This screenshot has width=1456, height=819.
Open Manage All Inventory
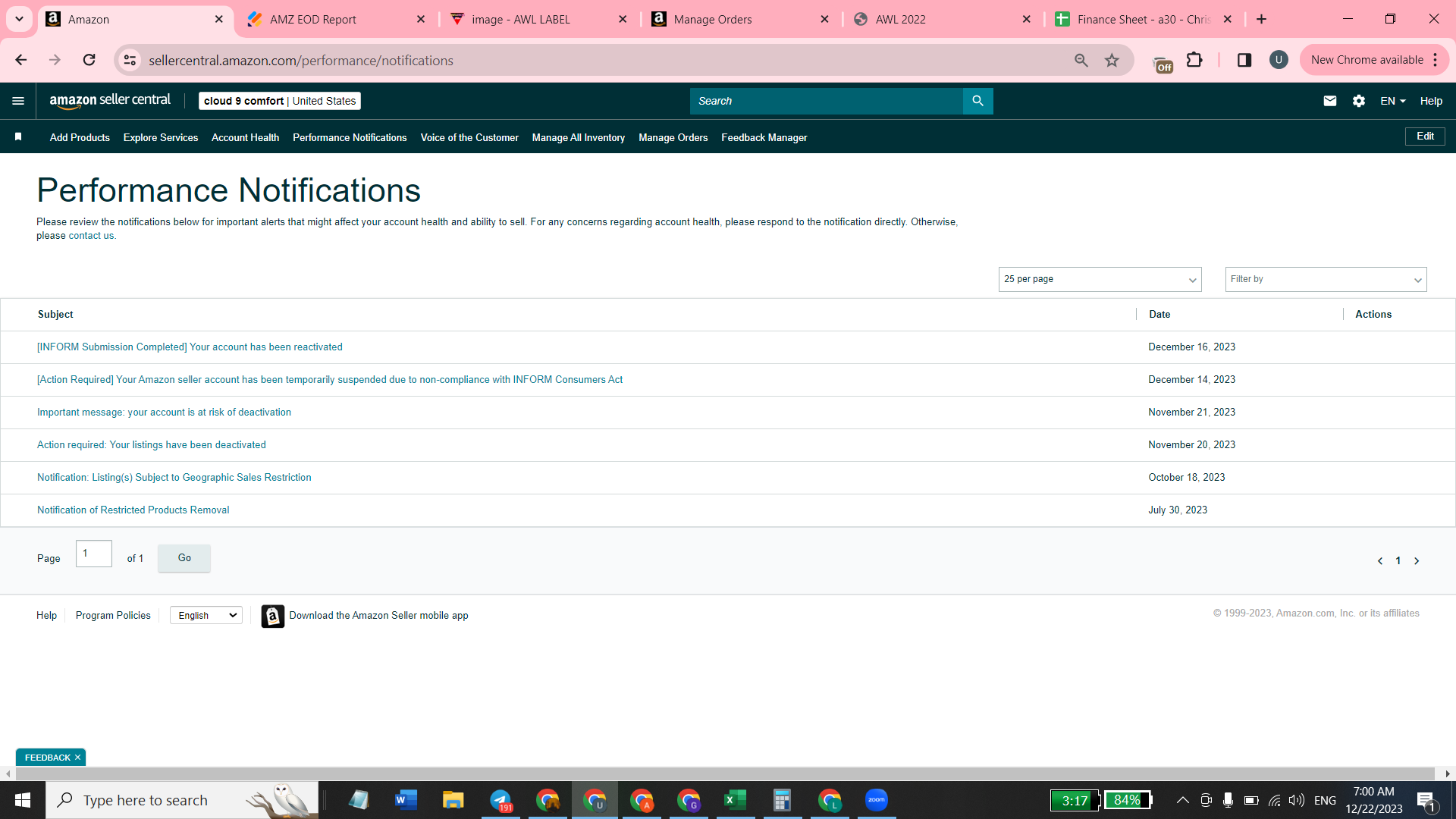579,137
